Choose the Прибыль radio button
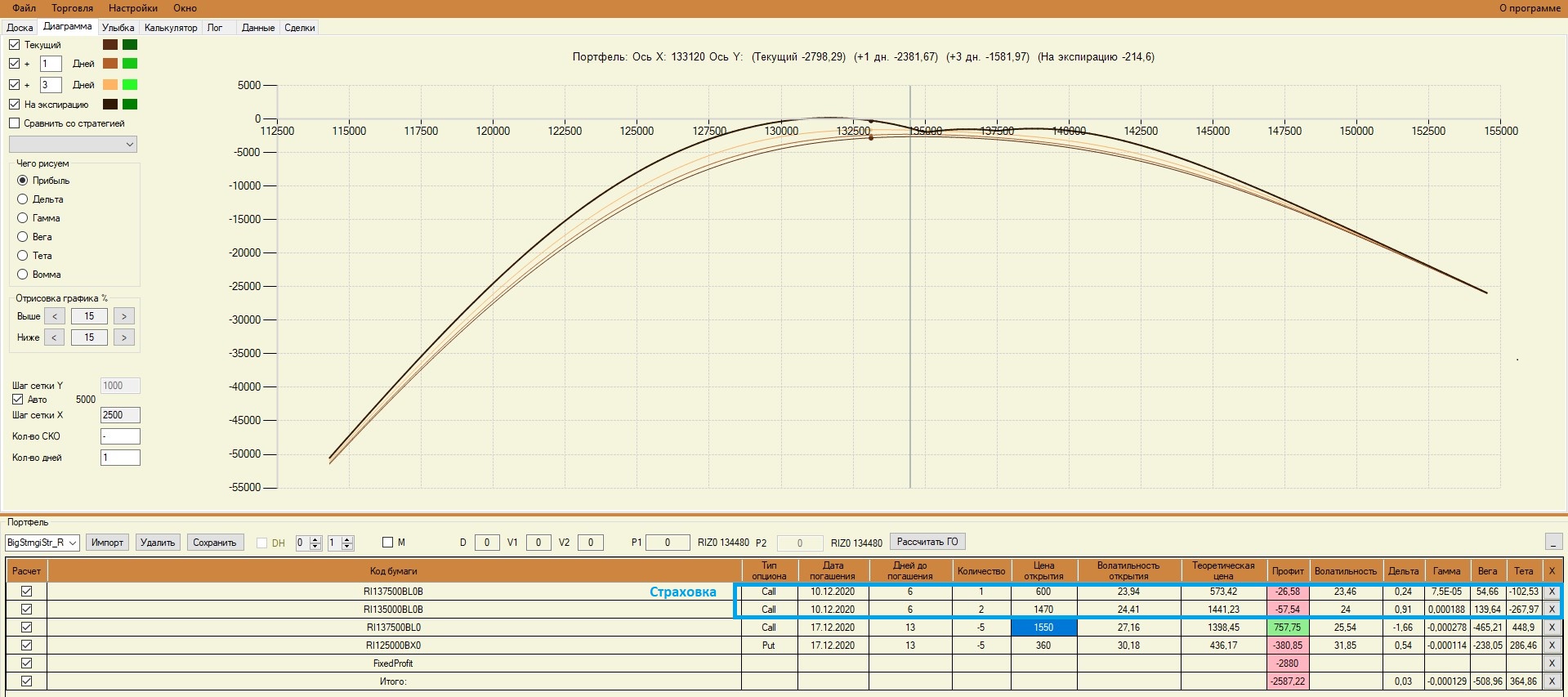The image size is (1568, 697). tap(23, 181)
